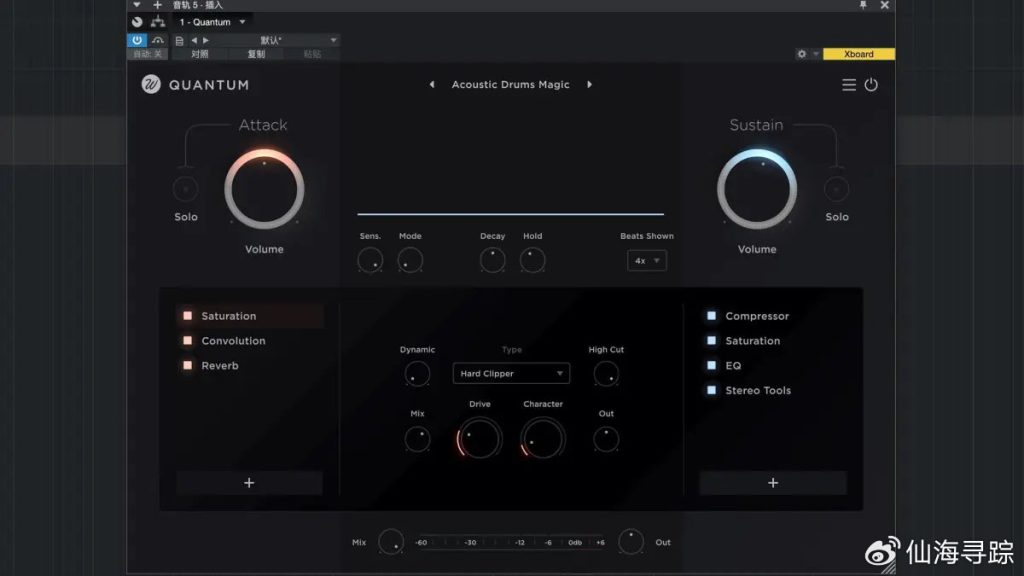Click the 自动: 关 automation button
1024x576 pixels.
click(x=148, y=54)
